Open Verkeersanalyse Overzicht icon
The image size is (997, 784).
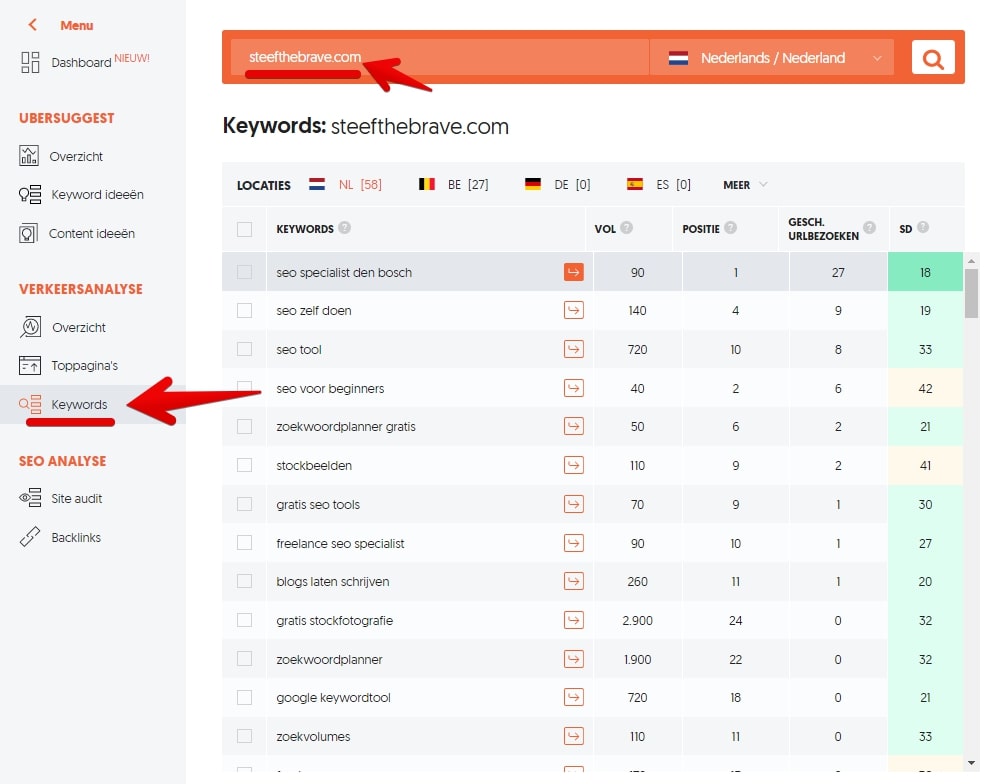click(x=30, y=327)
